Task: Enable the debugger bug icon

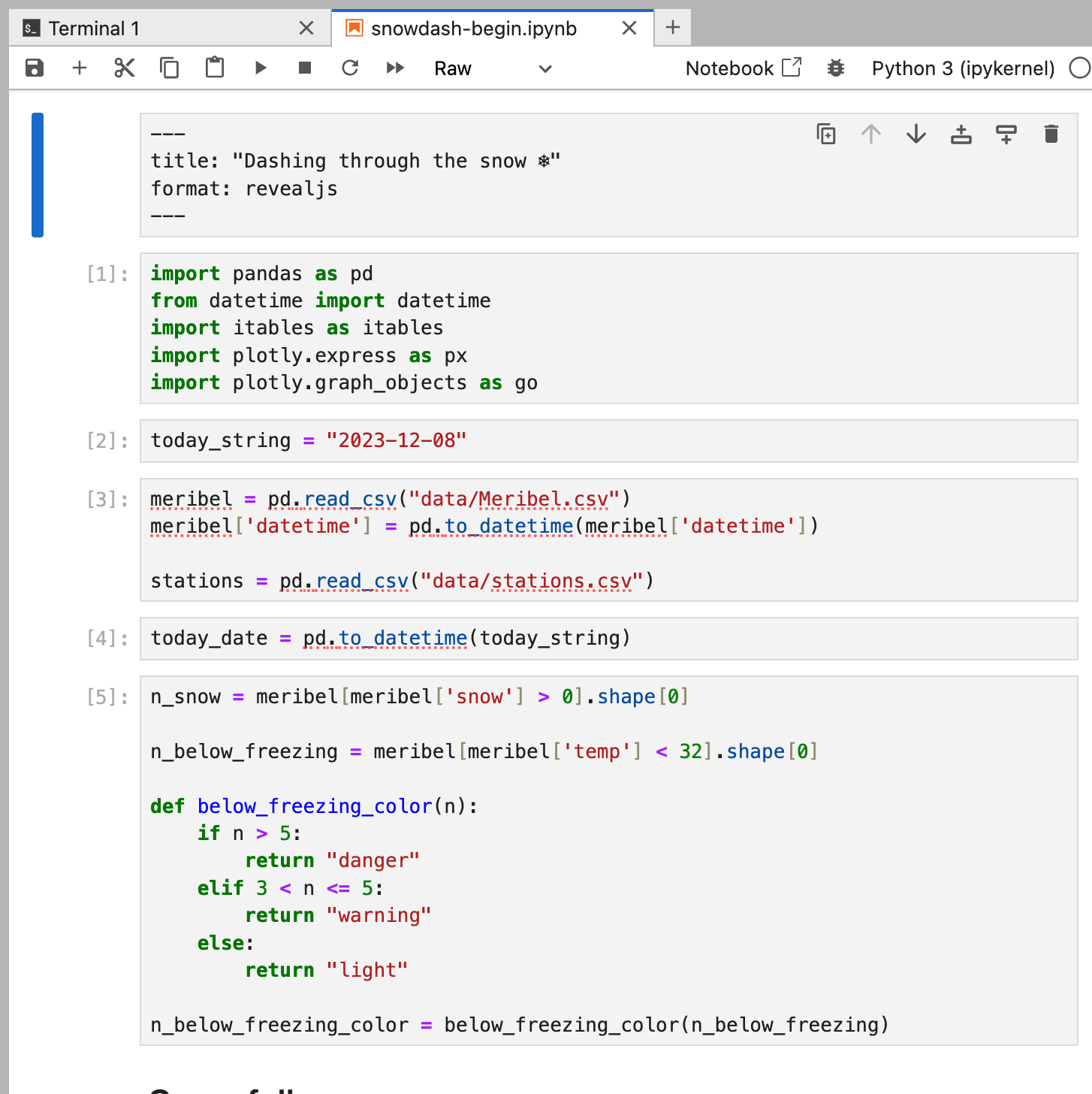Action: (x=836, y=68)
